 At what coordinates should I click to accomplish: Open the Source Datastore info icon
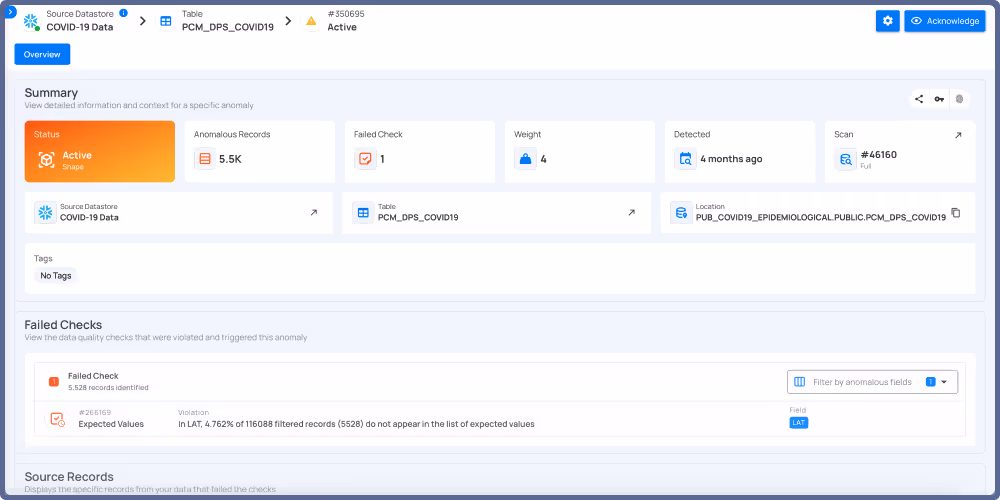(124, 13)
